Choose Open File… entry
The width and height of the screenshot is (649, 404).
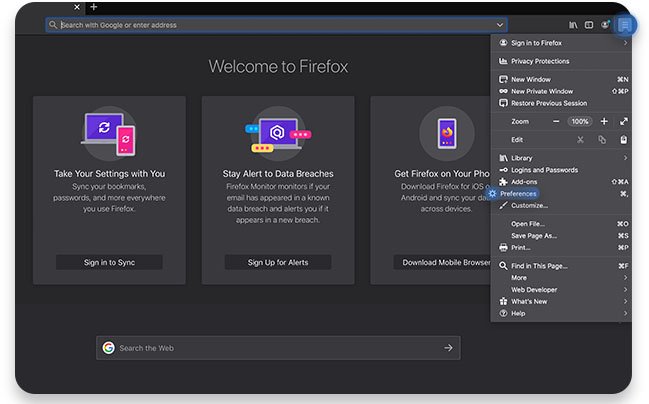(x=561, y=224)
